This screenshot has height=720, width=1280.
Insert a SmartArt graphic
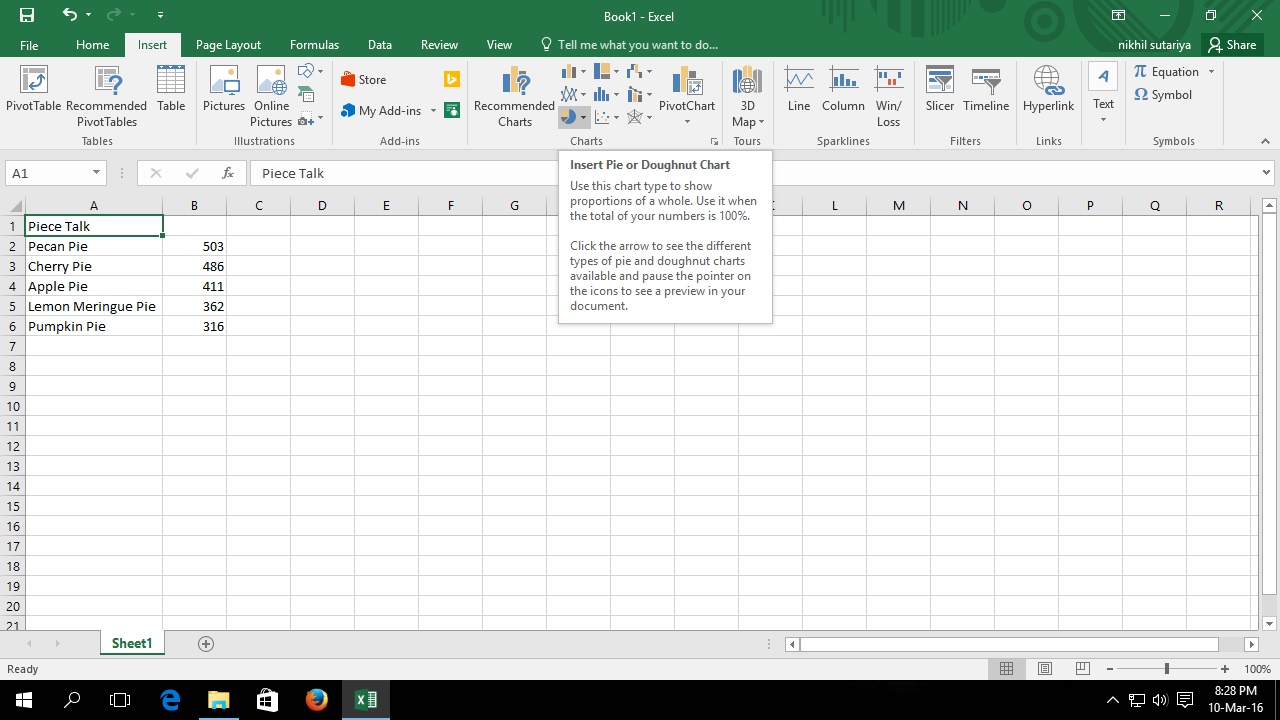click(306, 95)
